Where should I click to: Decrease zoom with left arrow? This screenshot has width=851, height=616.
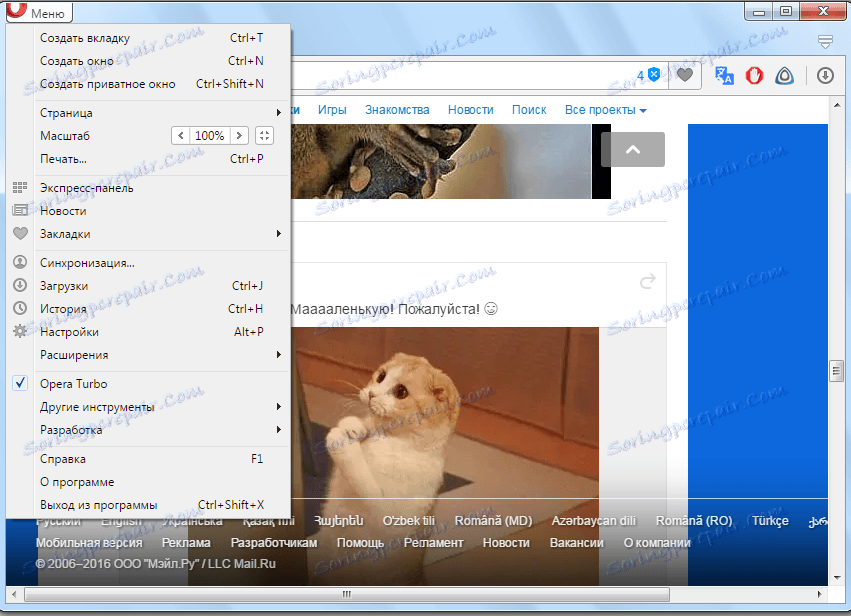[x=181, y=136]
